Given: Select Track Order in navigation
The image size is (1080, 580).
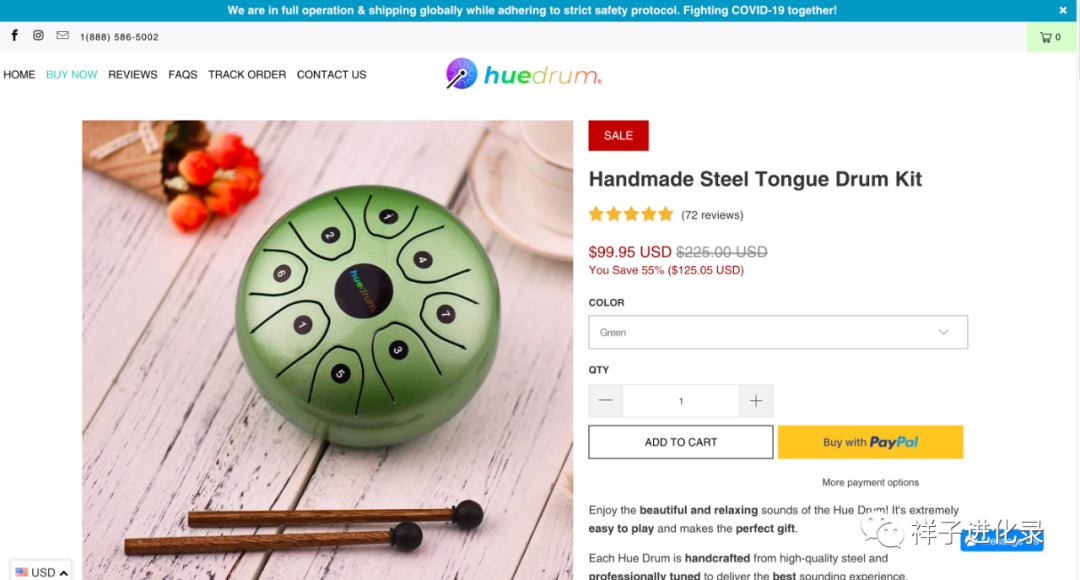Looking at the screenshot, I should (x=247, y=74).
